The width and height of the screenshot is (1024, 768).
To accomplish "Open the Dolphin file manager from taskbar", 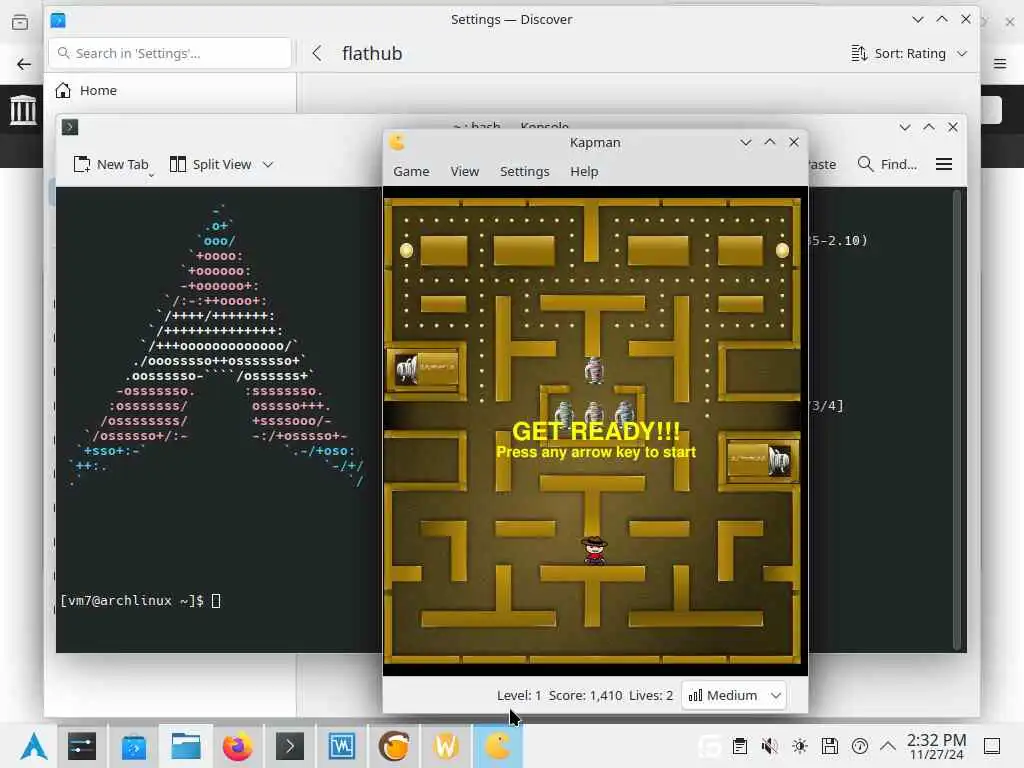I will click(x=186, y=746).
